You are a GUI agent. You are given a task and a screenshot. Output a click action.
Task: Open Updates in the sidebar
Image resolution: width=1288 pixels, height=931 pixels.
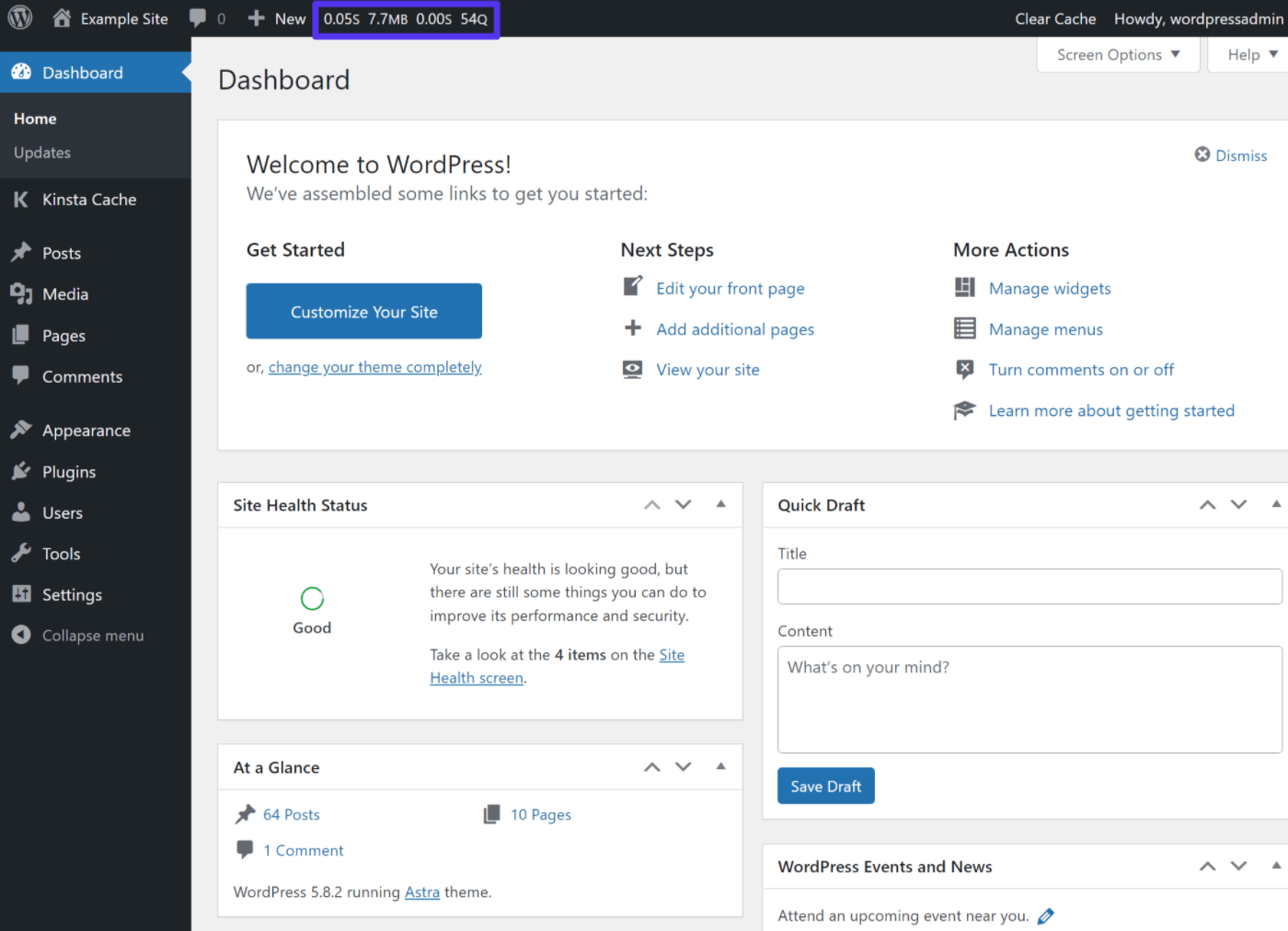[x=41, y=152]
